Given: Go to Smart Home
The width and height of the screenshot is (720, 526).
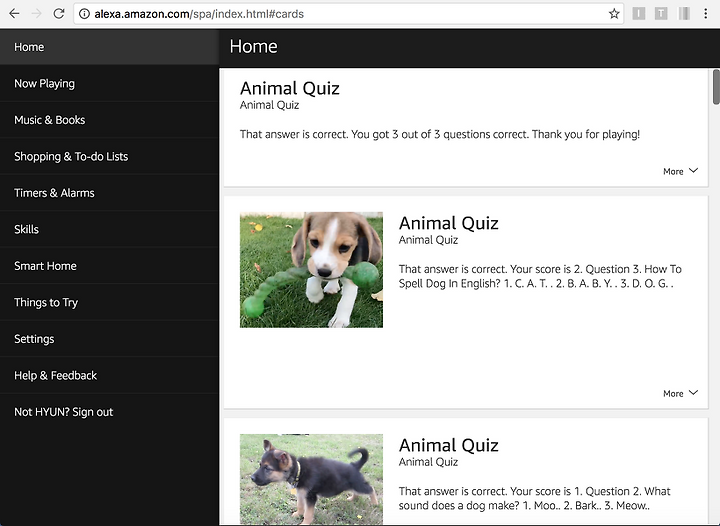Looking at the screenshot, I should (x=109, y=266).
